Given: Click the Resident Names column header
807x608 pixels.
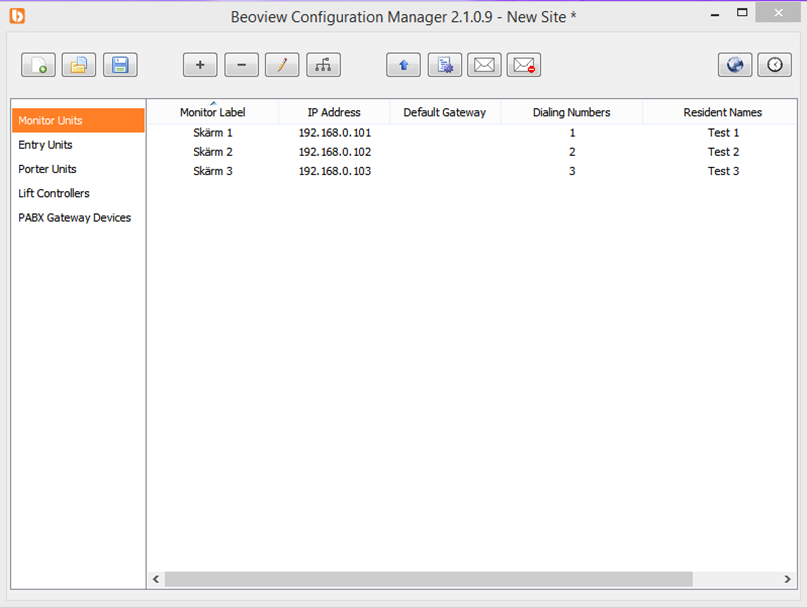Looking at the screenshot, I should (x=723, y=112).
